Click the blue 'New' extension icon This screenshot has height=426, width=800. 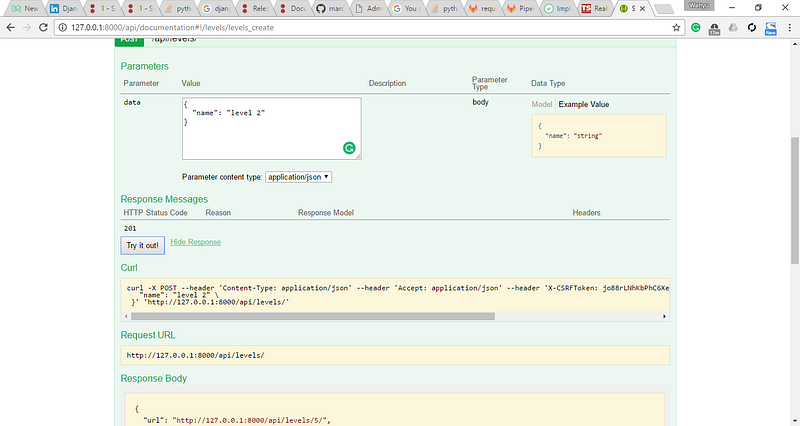(770, 29)
